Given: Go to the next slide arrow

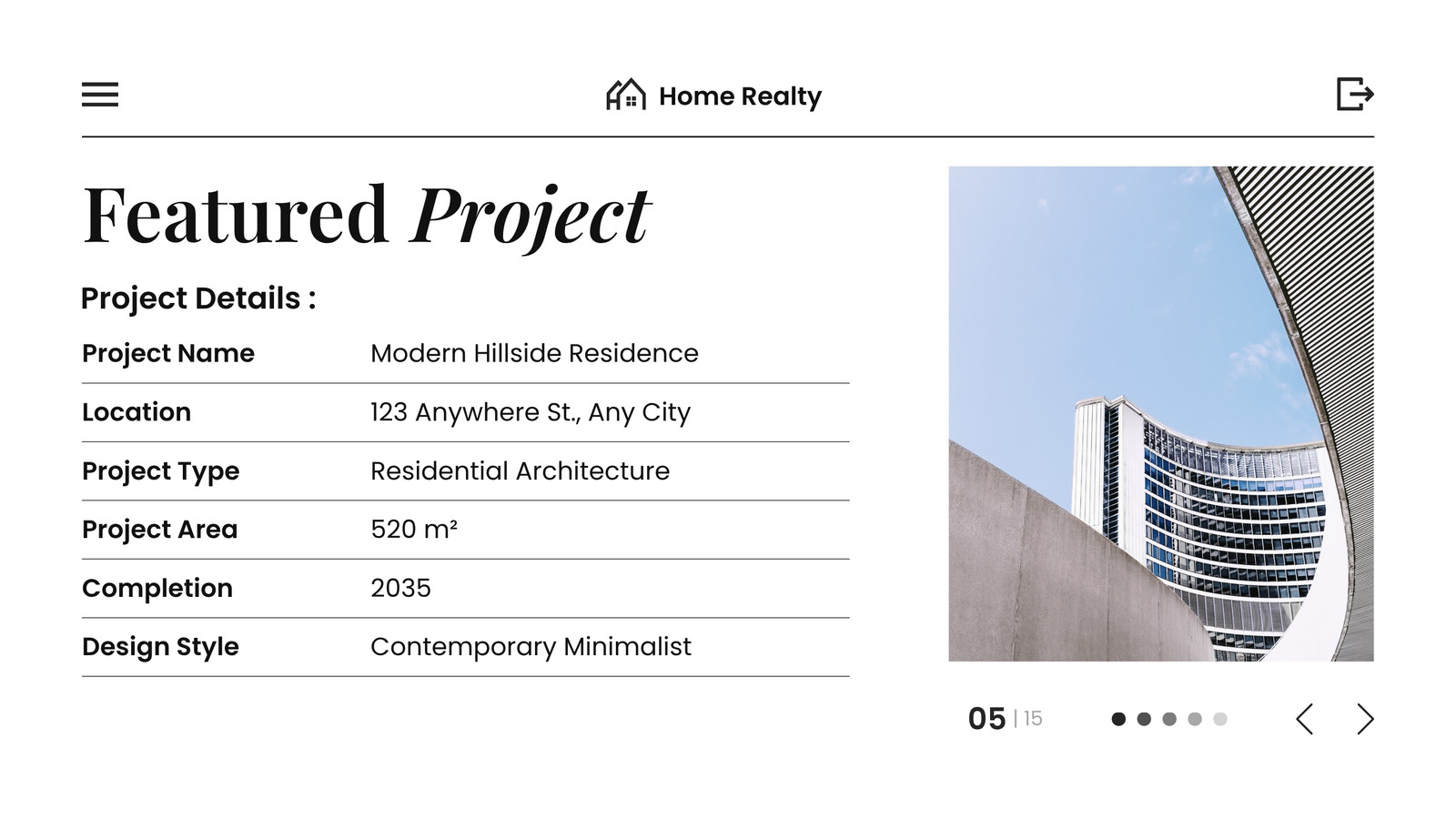Looking at the screenshot, I should tap(1365, 719).
